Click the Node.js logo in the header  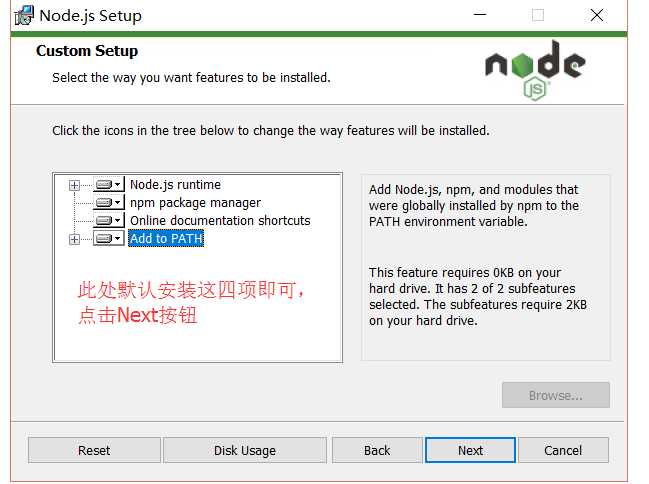pos(534,70)
